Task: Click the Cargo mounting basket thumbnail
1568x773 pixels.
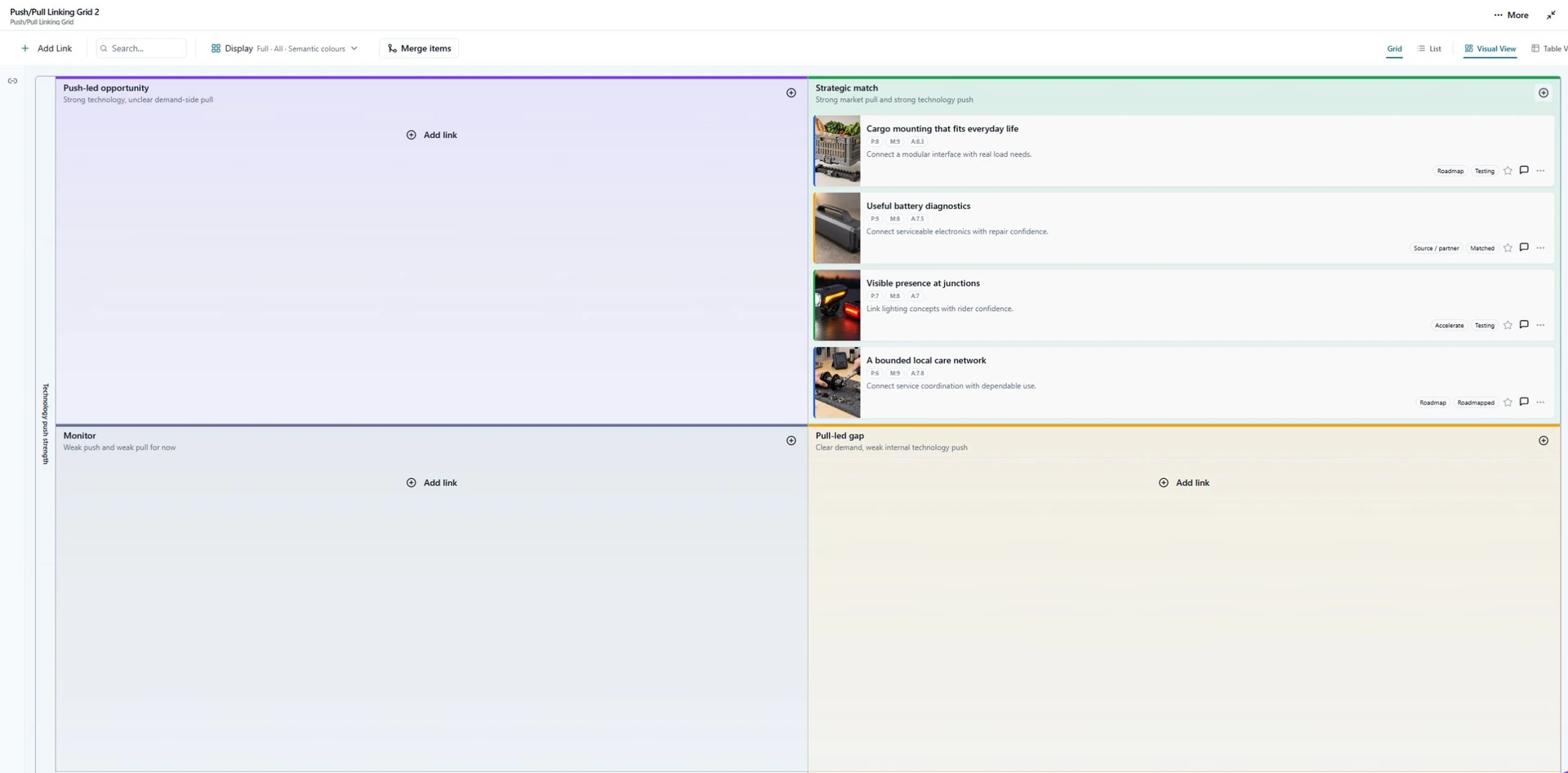Action: [x=837, y=151]
